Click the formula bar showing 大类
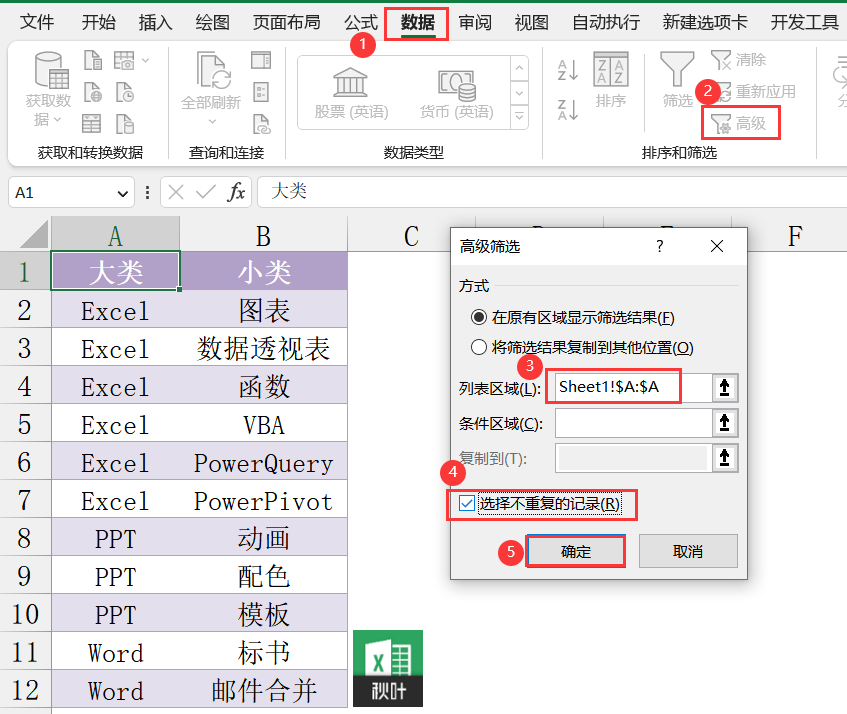Viewport: 847px width, 714px height. 552,192
